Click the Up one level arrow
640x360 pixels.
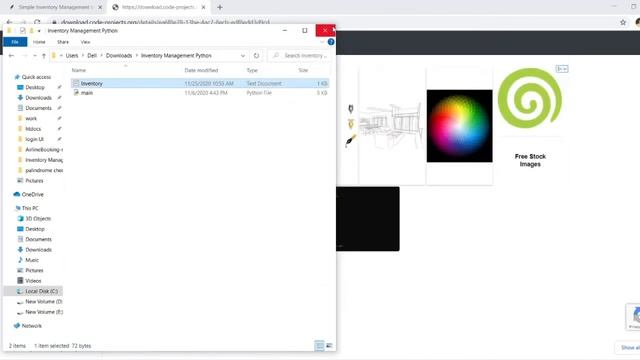[44, 56]
